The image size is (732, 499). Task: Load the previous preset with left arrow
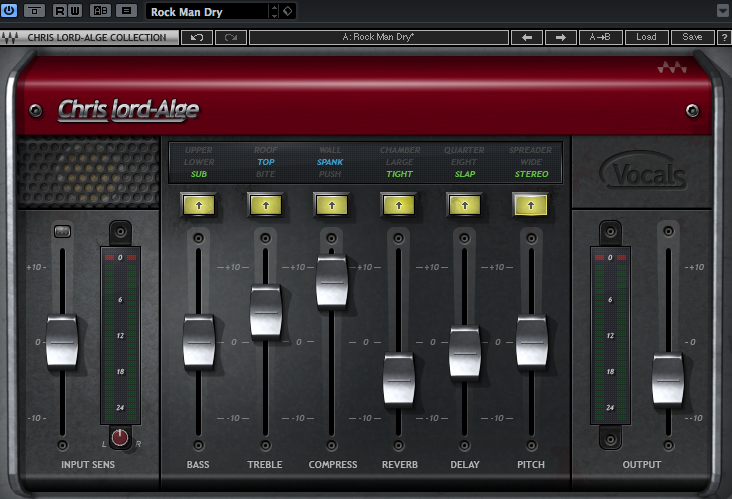527,37
